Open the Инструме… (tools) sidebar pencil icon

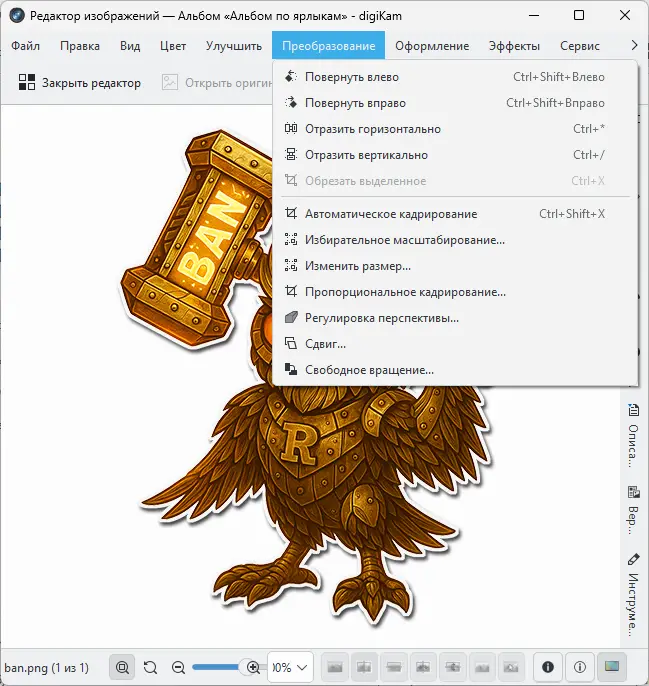coord(633,559)
